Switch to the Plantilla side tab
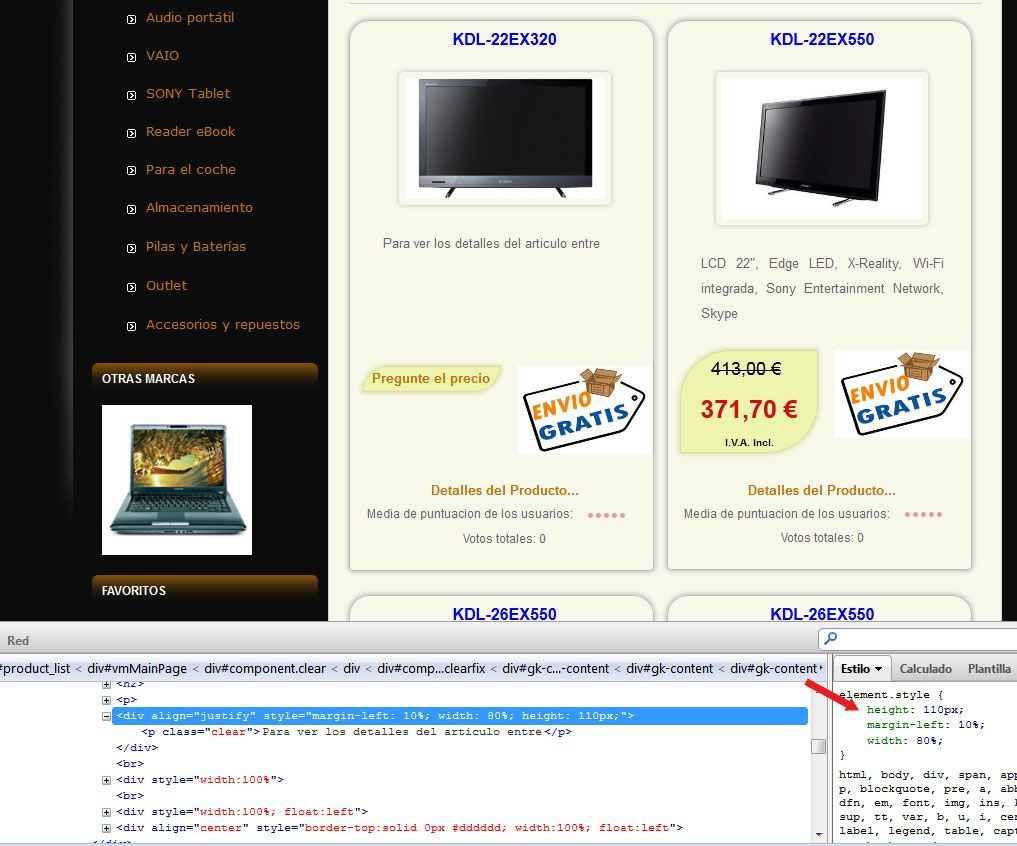1017x846 pixels. coord(989,668)
